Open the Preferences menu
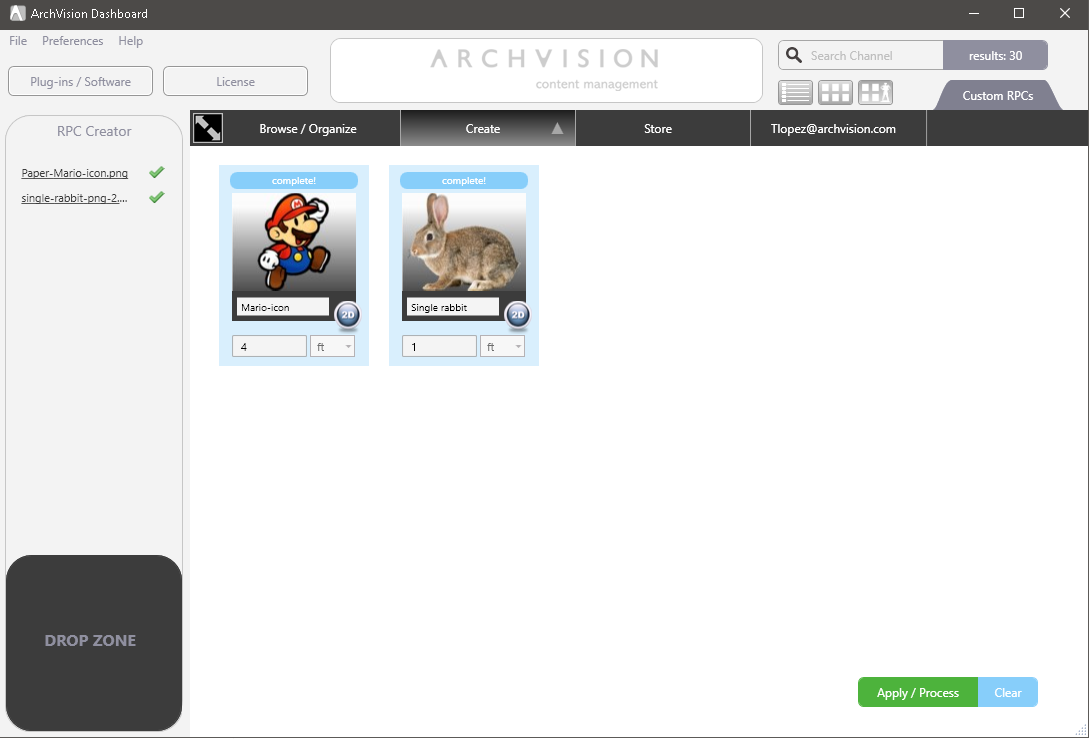The width and height of the screenshot is (1089, 739). pos(72,41)
